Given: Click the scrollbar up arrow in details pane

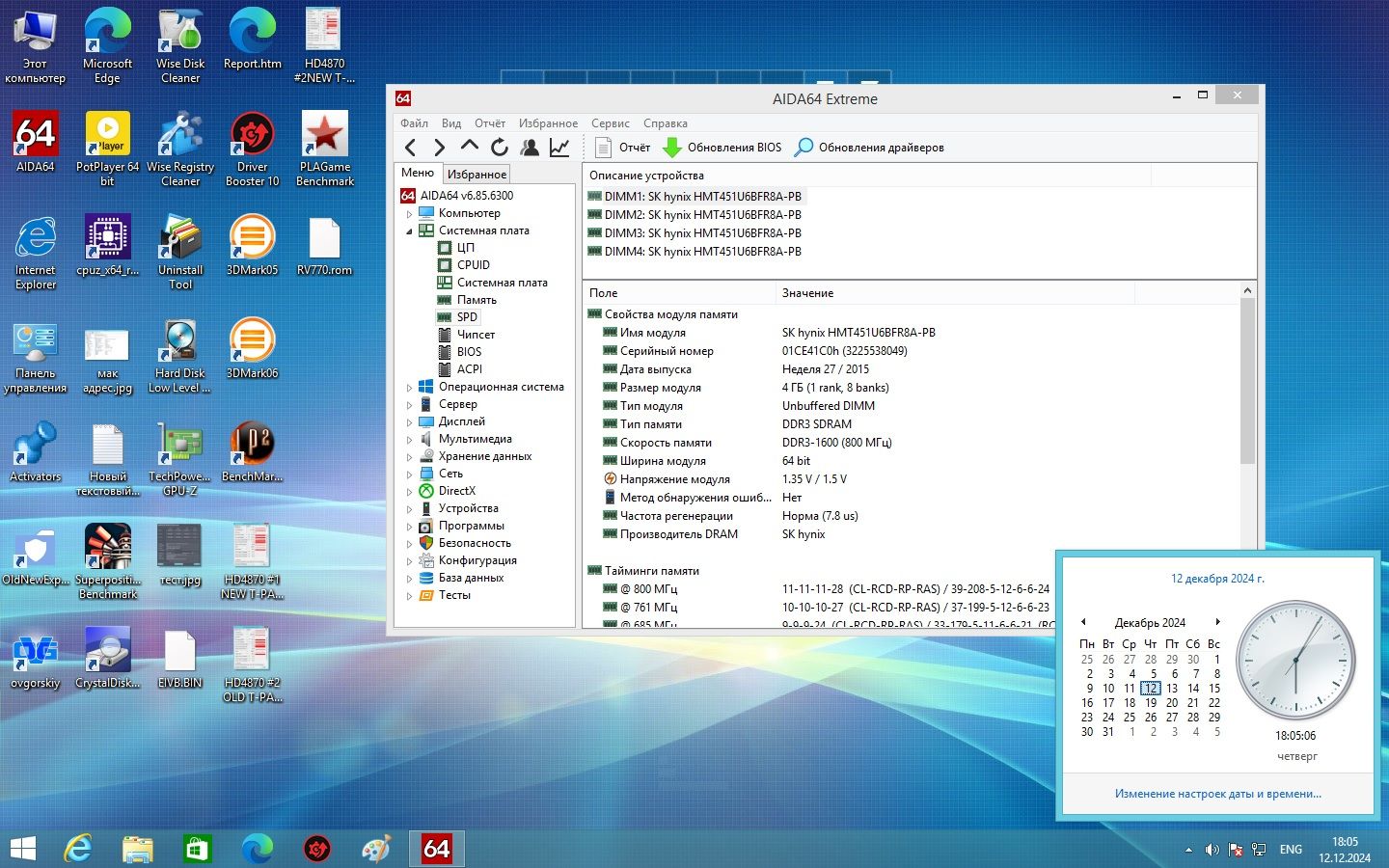Looking at the screenshot, I should point(1247,291).
